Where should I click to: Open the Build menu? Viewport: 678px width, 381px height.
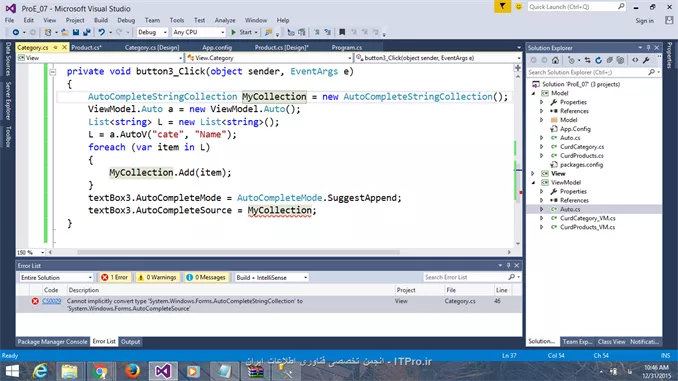(101, 20)
